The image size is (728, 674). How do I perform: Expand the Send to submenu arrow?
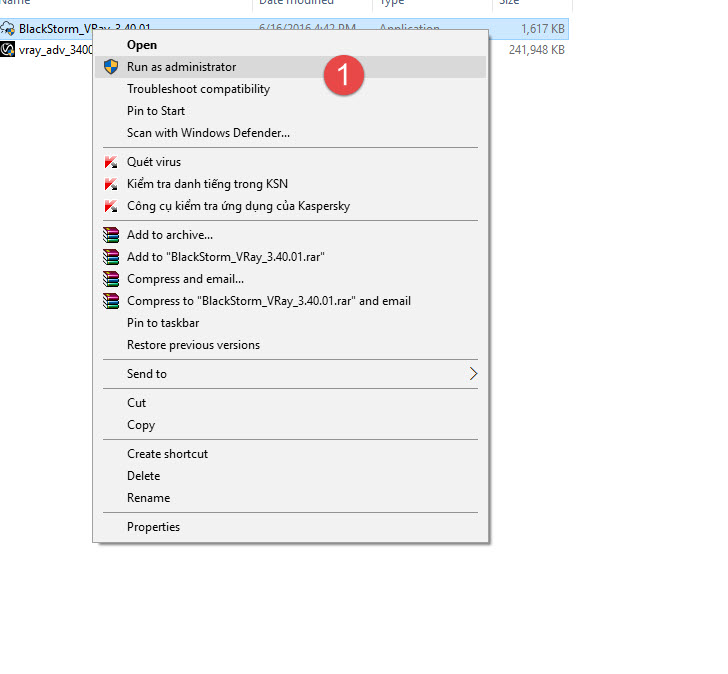[473, 374]
